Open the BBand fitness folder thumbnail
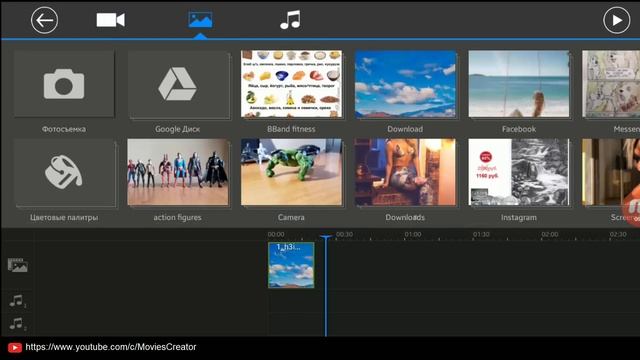Viewport: 640px width, 360px height. pos(291,84)
